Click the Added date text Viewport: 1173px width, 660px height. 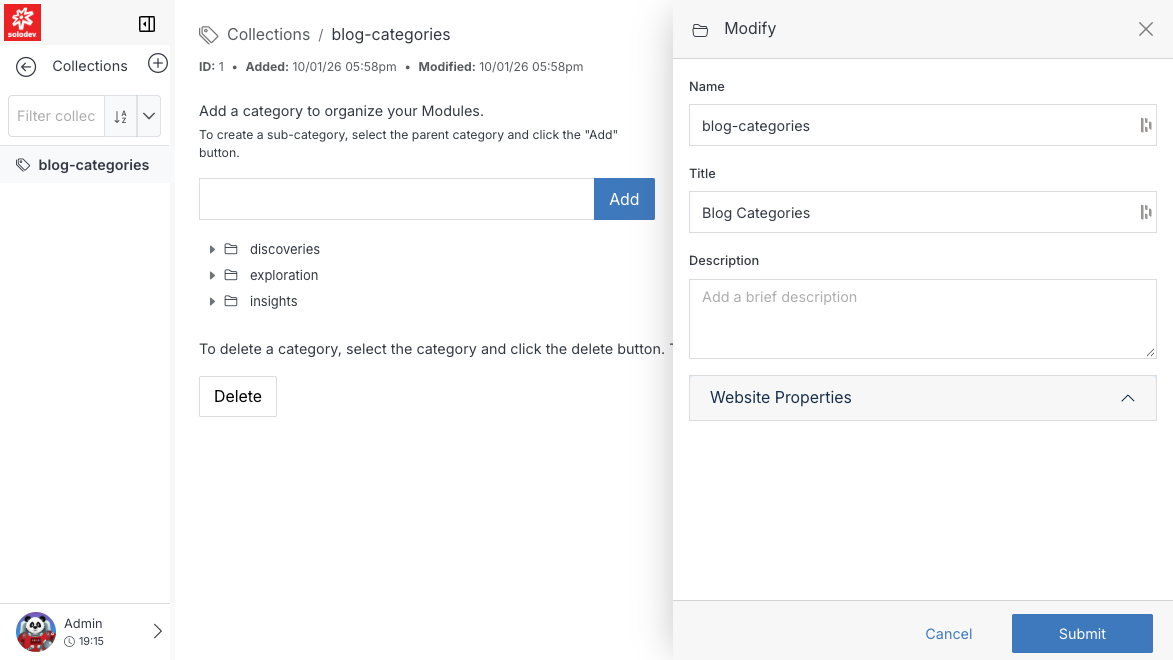point(321,67)
